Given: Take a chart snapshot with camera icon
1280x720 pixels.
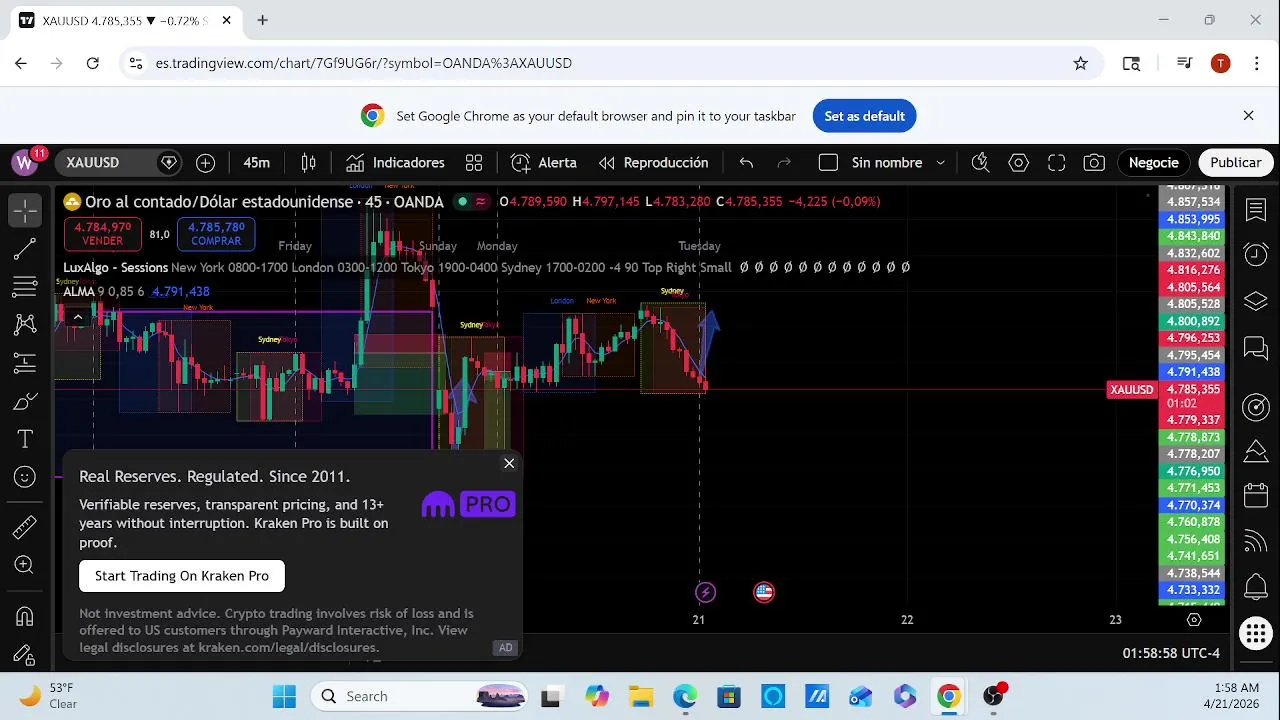Looking at the screenshot, I should pyautogui.click(x=1094, y=162).
